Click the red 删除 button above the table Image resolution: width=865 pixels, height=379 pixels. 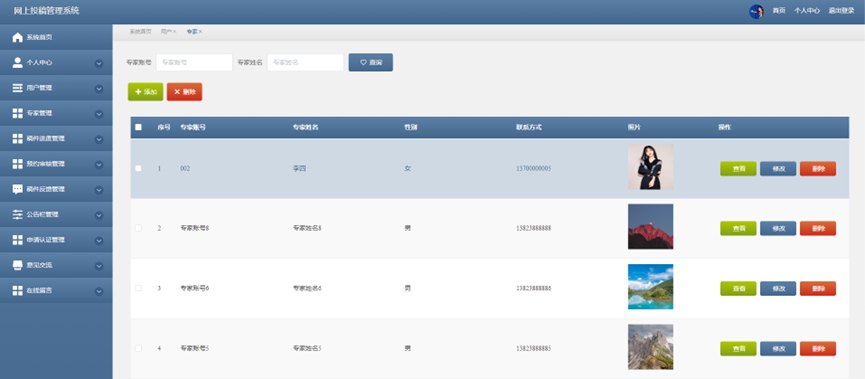[184, 92]
